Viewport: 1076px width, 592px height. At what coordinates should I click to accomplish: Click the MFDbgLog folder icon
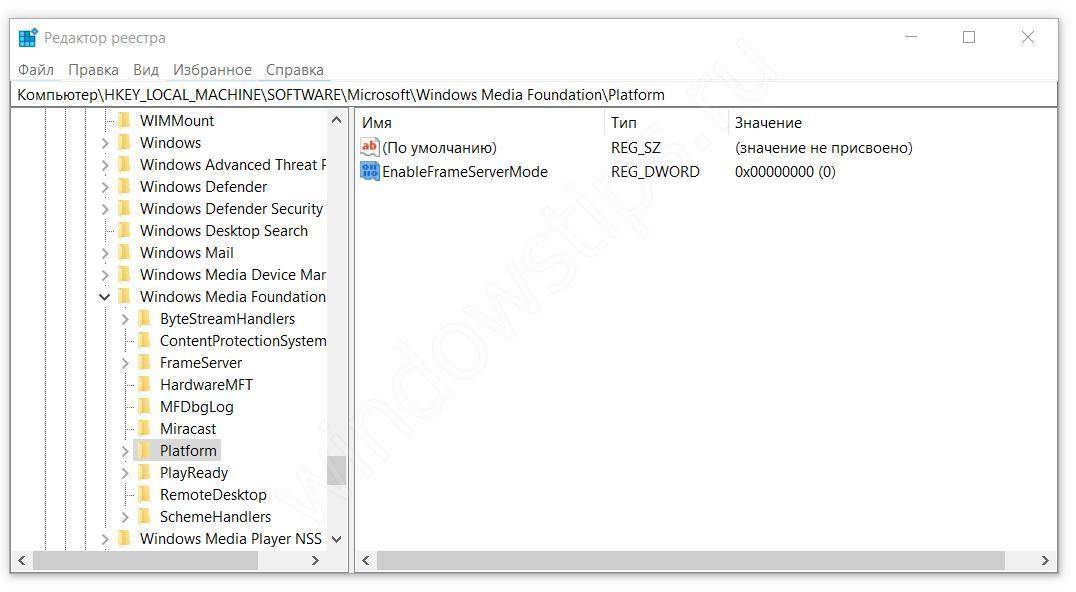(x=144, y=406)
